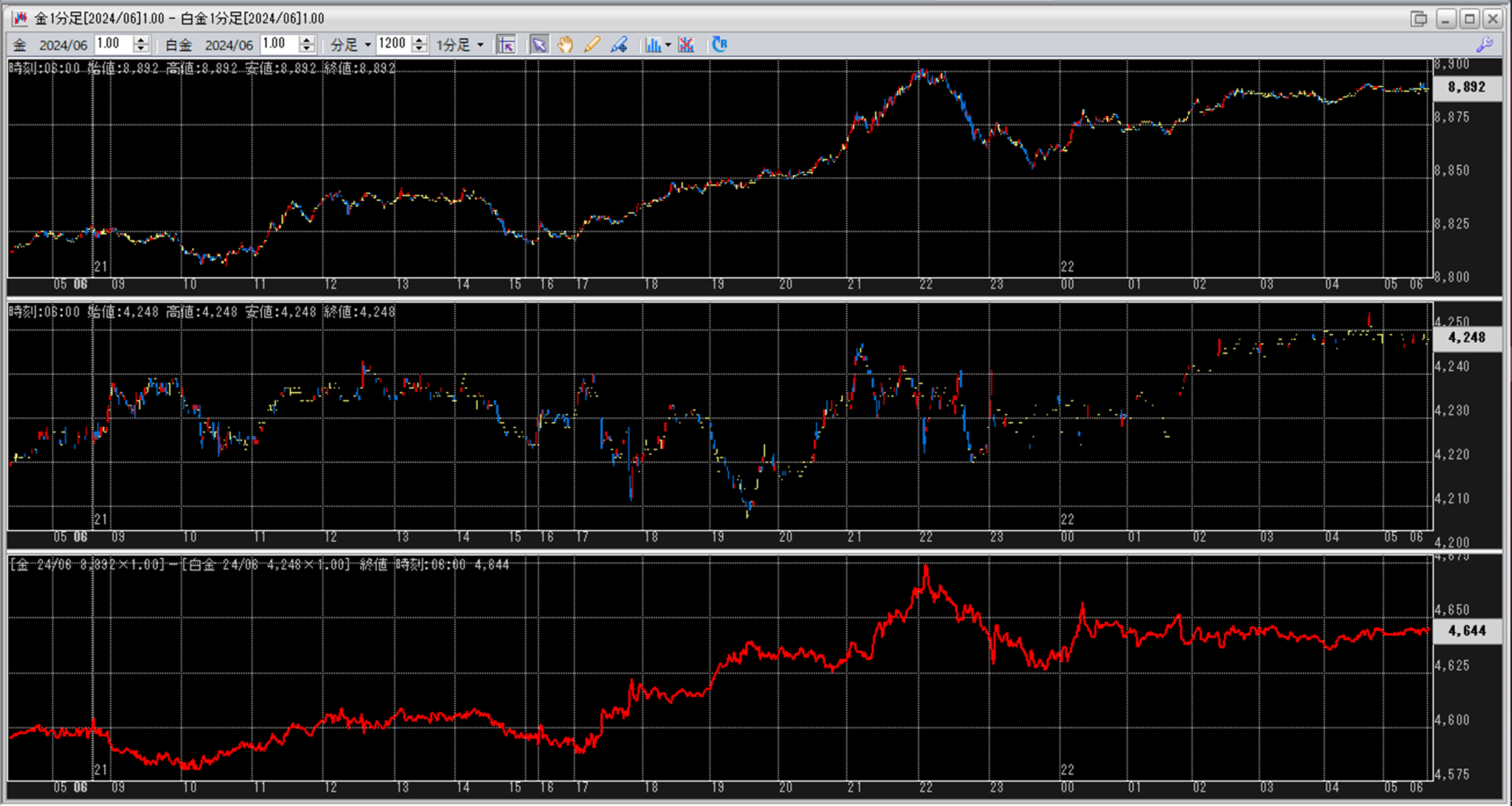
Task: Click the restore-down window icon in title bar
Action: pyautogui.click(x=1419, y=19)
